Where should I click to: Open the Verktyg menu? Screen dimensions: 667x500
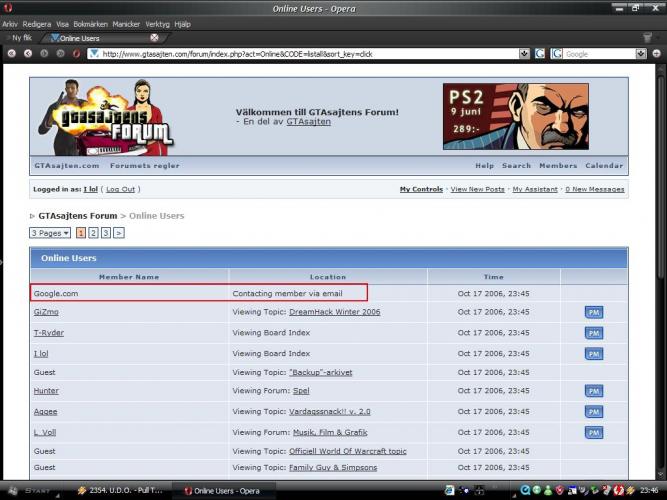point(157,22)
